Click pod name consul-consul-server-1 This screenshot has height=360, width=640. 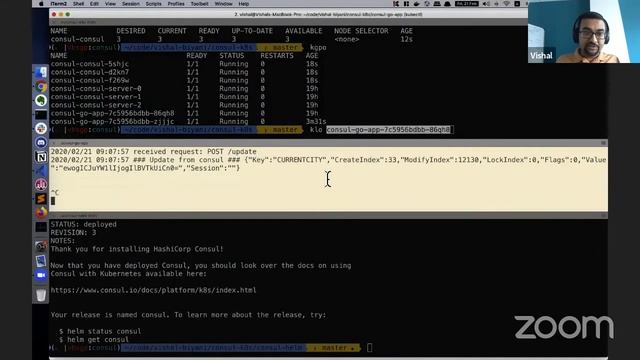coord(96,97)
